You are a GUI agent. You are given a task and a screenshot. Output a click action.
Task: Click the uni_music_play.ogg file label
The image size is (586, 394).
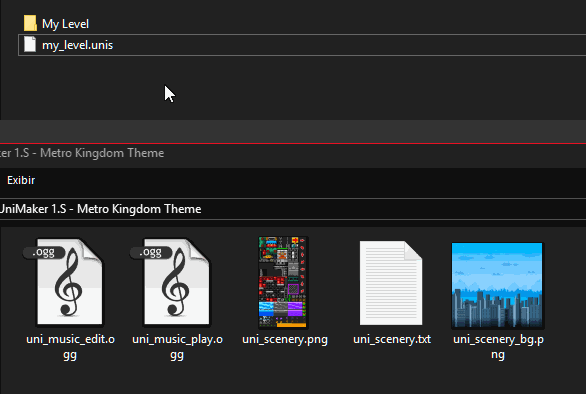[x=177, y=347]
